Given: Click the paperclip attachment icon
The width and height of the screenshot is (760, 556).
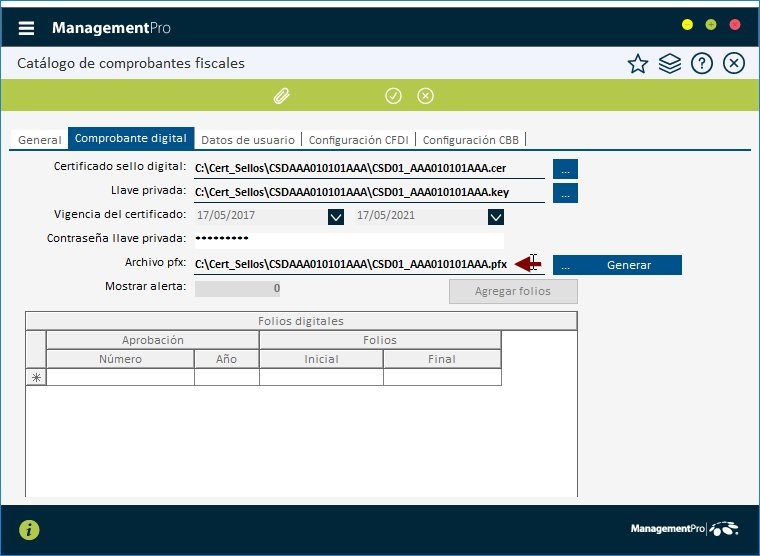Looking at the screenshot, I should pos(282,96).
